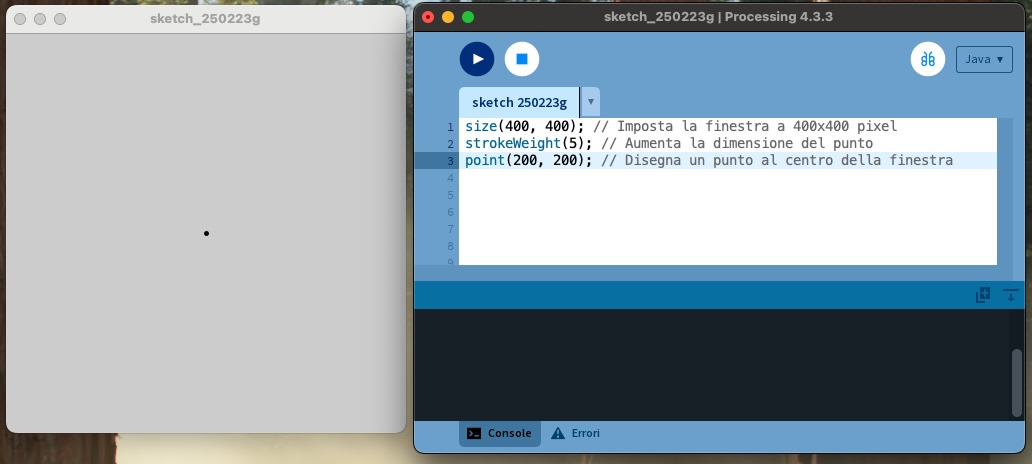Image resolution: width=1032 pixels, height=464 pixels.
Task: Click line number 1 in the gutter
Action: (x=450, y=127)
